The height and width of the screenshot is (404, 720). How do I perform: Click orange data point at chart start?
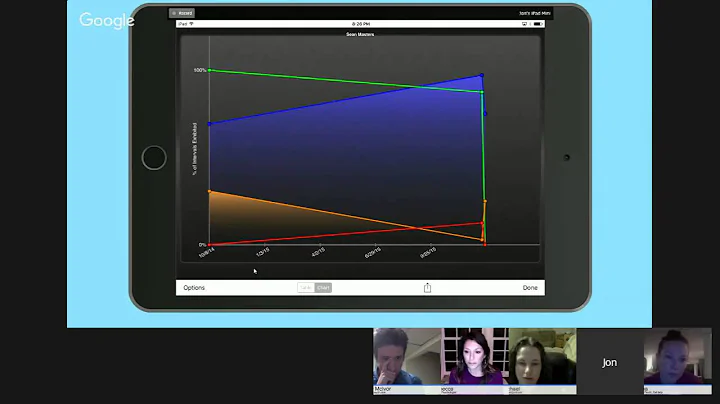(210, 191)
